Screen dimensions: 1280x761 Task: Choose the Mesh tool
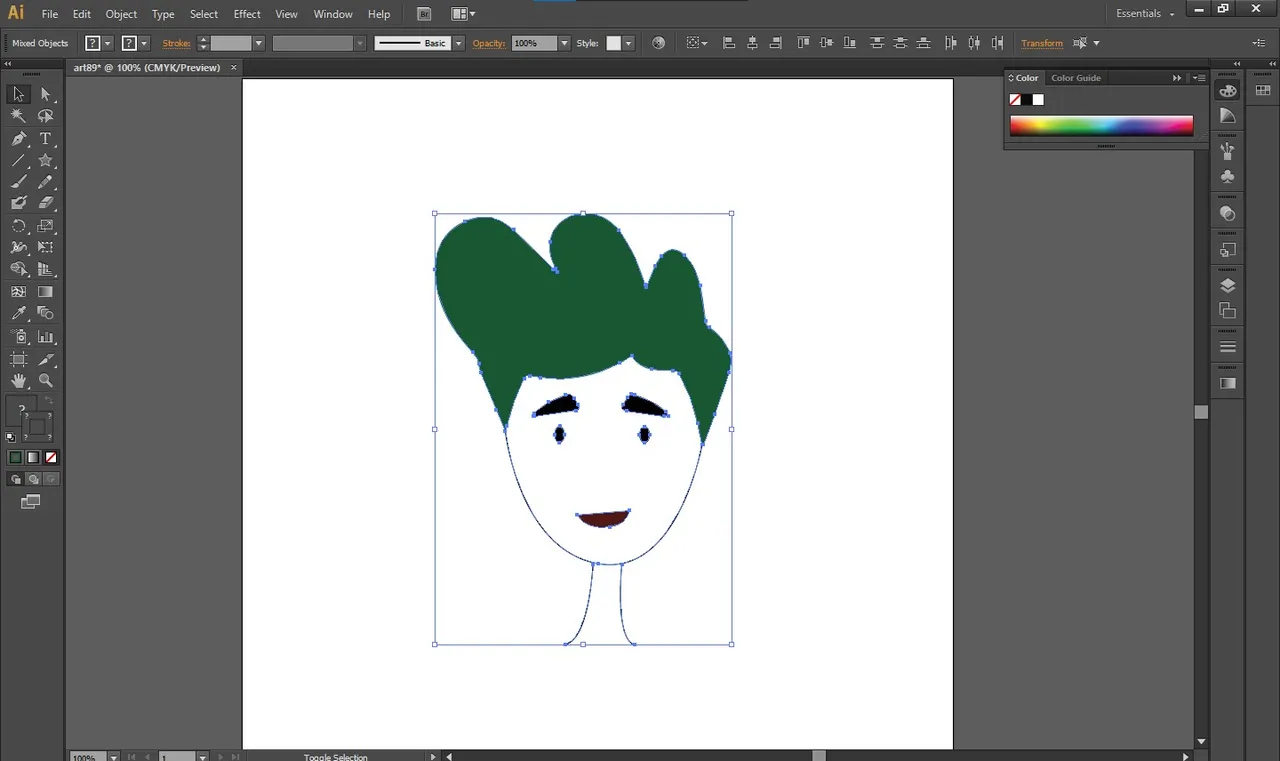[18, 292]
